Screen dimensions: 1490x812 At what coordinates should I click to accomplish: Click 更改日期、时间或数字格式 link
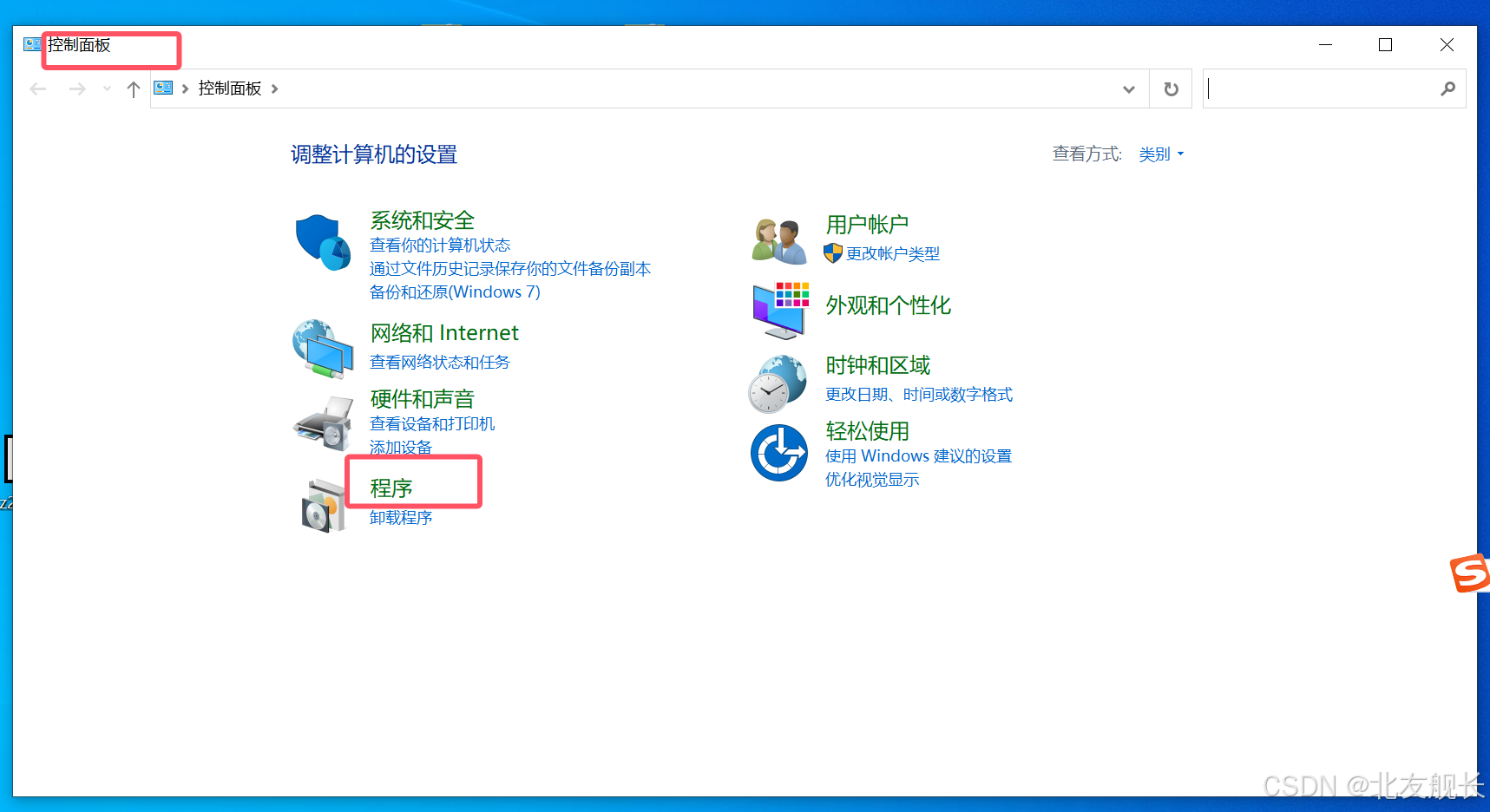point(919,395)
